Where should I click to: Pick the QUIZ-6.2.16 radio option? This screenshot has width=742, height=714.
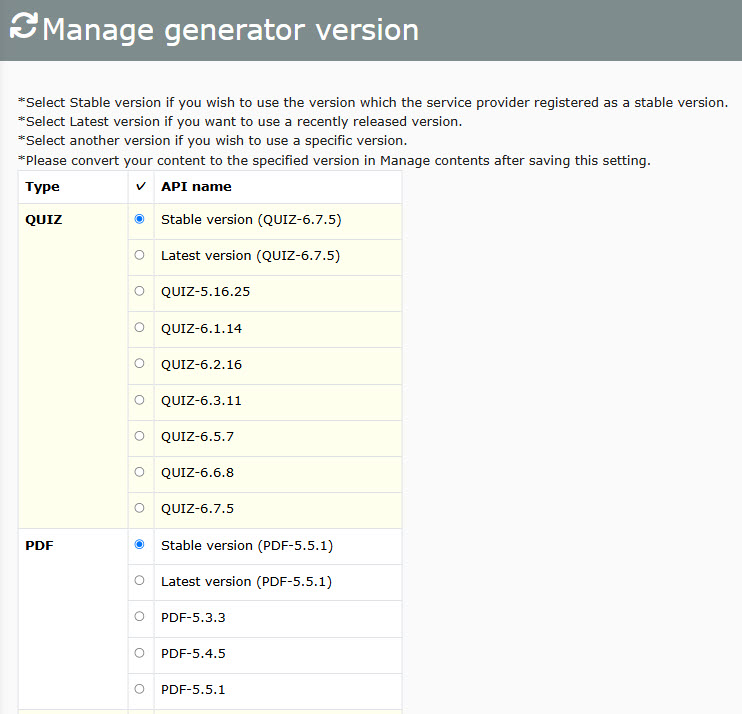tap(139, 363)
